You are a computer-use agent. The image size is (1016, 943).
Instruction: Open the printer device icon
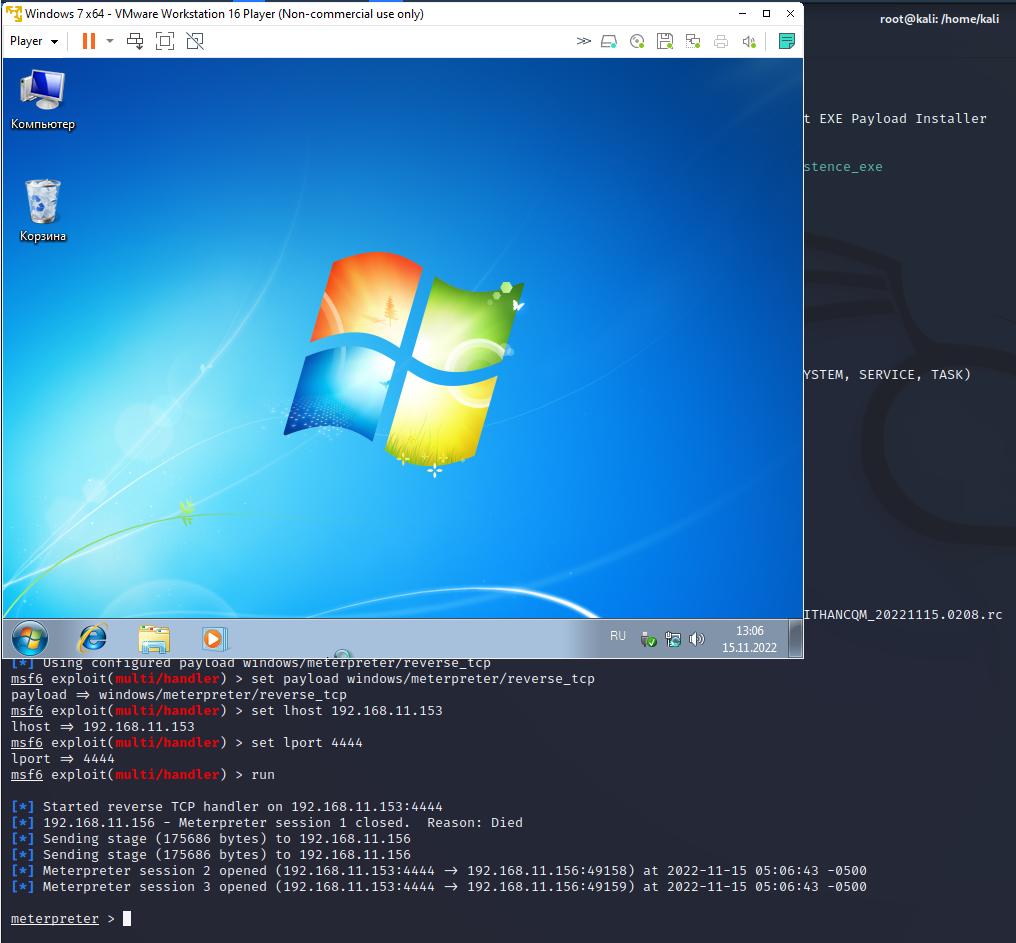[x=721, y=41]
